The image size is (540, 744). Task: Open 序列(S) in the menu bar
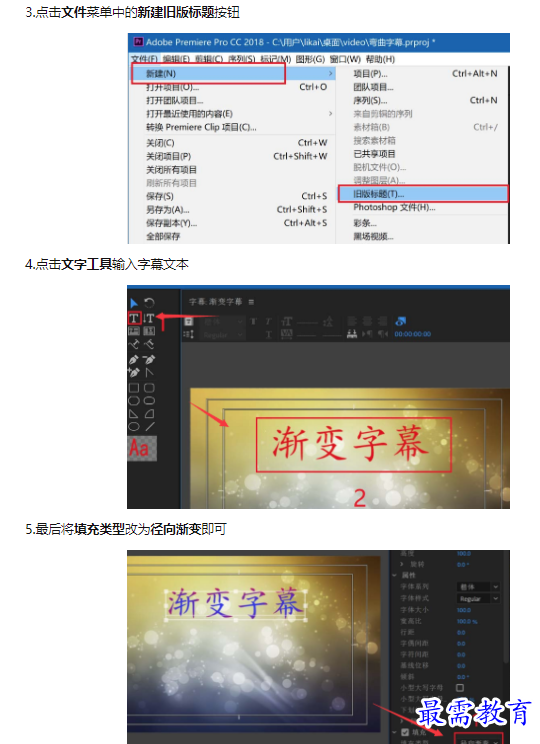(x=241, y=59)
